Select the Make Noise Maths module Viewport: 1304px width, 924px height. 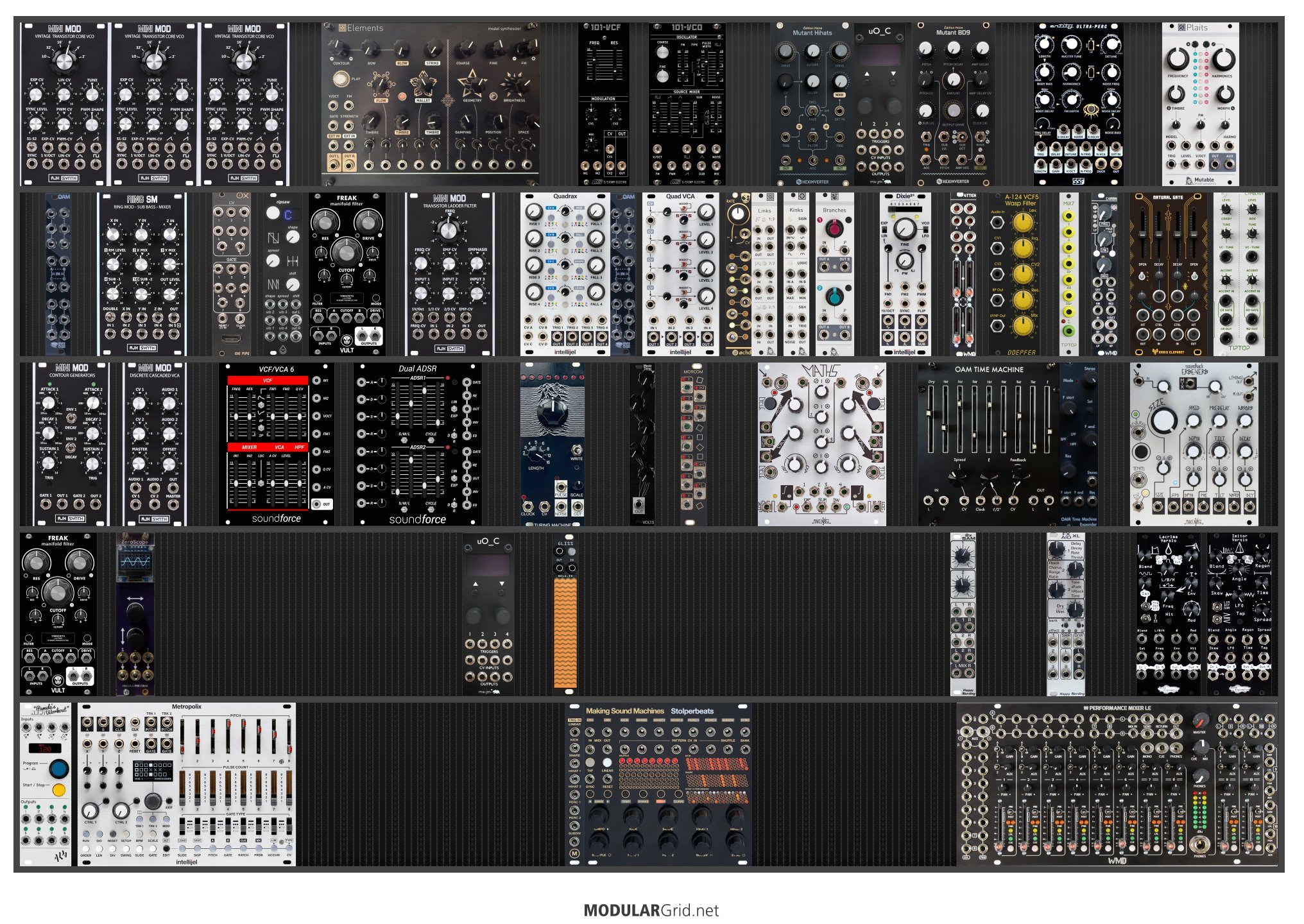click(822, 444)
